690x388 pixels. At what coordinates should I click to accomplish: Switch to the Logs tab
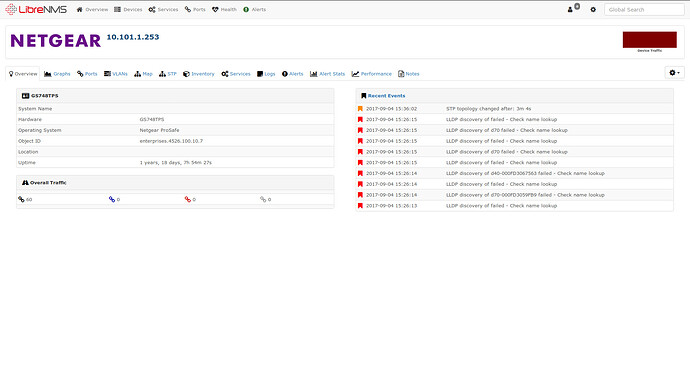coord(266,74)
